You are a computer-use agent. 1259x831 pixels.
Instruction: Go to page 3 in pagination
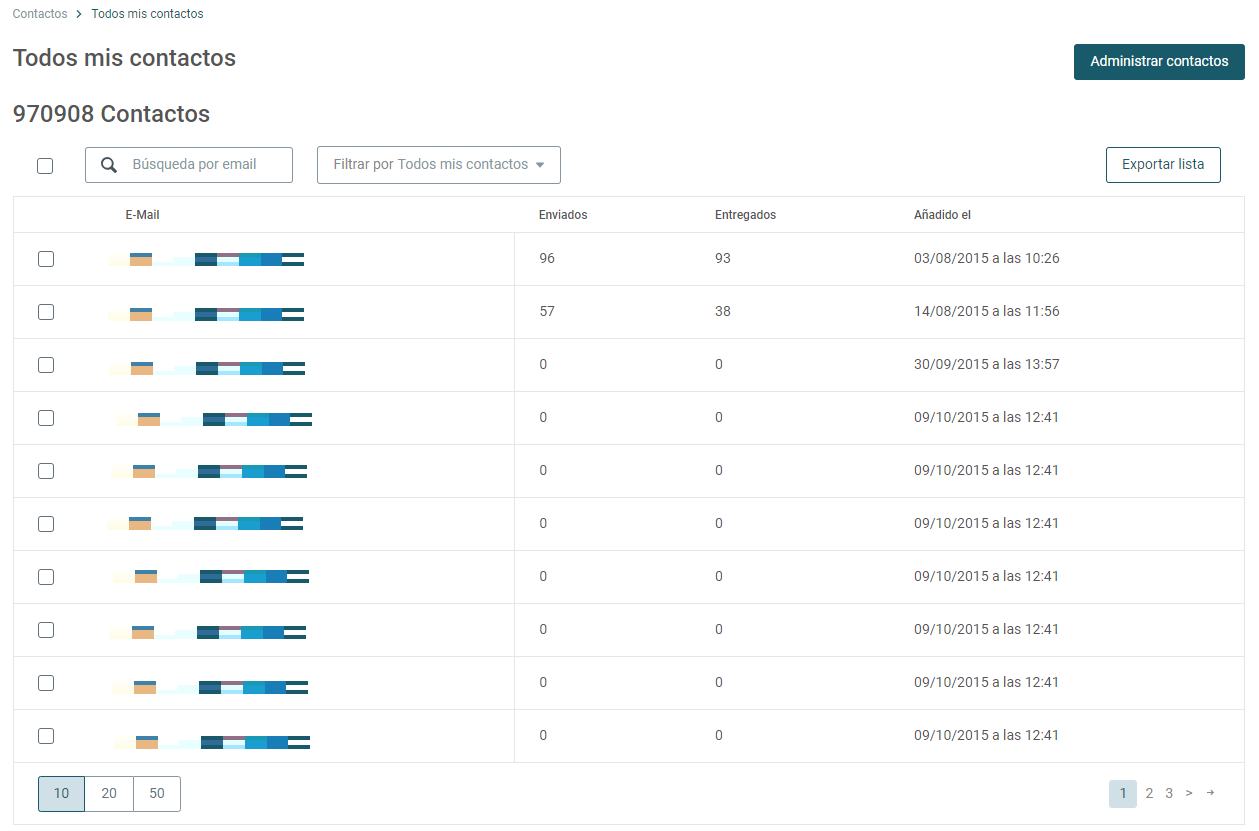coord(1169,794)
